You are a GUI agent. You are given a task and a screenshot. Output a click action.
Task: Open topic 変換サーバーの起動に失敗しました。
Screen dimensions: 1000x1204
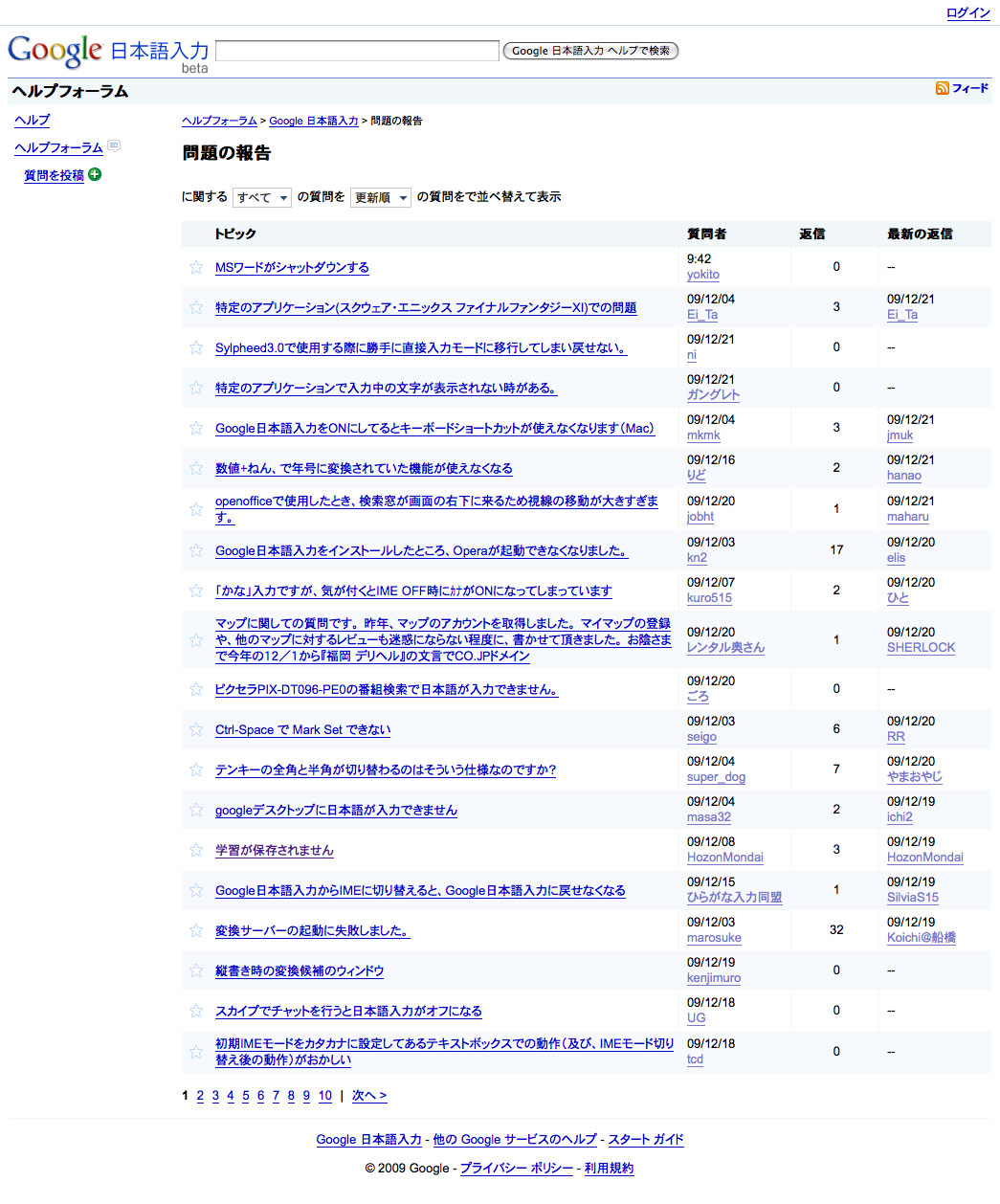click(x=312, y=930)
